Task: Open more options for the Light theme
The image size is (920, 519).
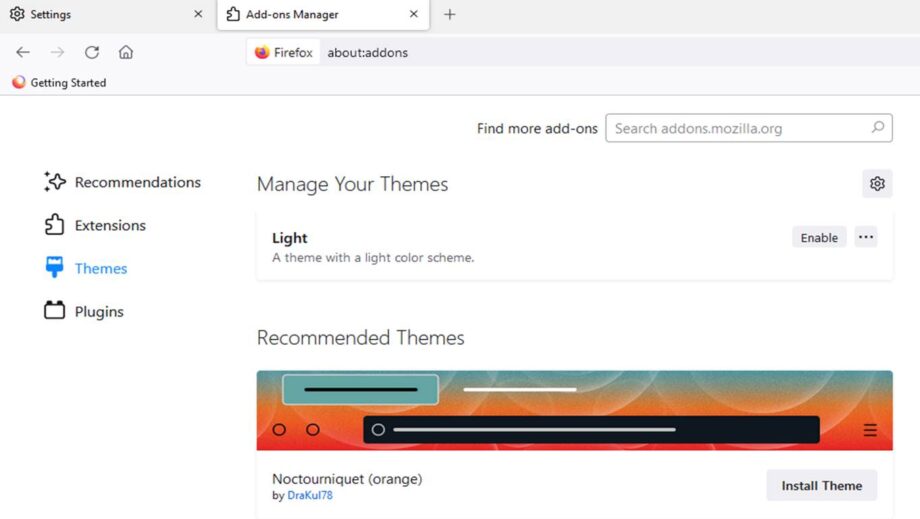Action: (x=866, y=237)
